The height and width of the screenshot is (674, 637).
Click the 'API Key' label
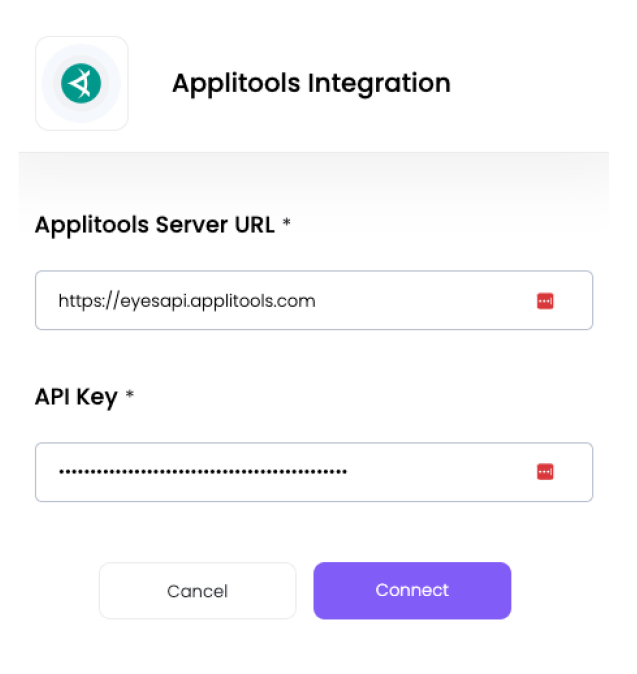click(76, 397)
